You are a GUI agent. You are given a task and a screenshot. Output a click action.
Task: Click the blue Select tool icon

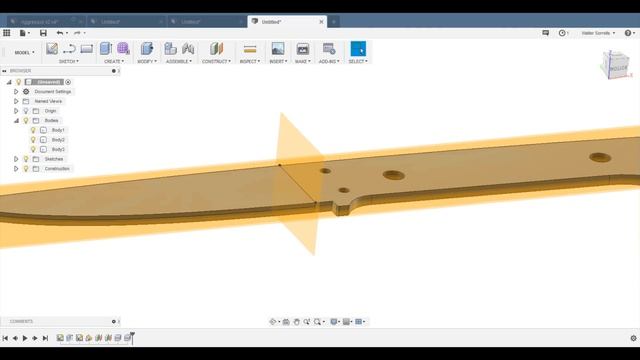click(x=358, y=49)
